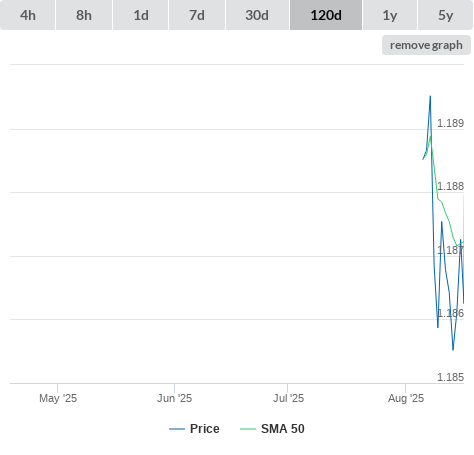Click the blue Price legend line swatch
474x455 pixels.
[177, 429]
